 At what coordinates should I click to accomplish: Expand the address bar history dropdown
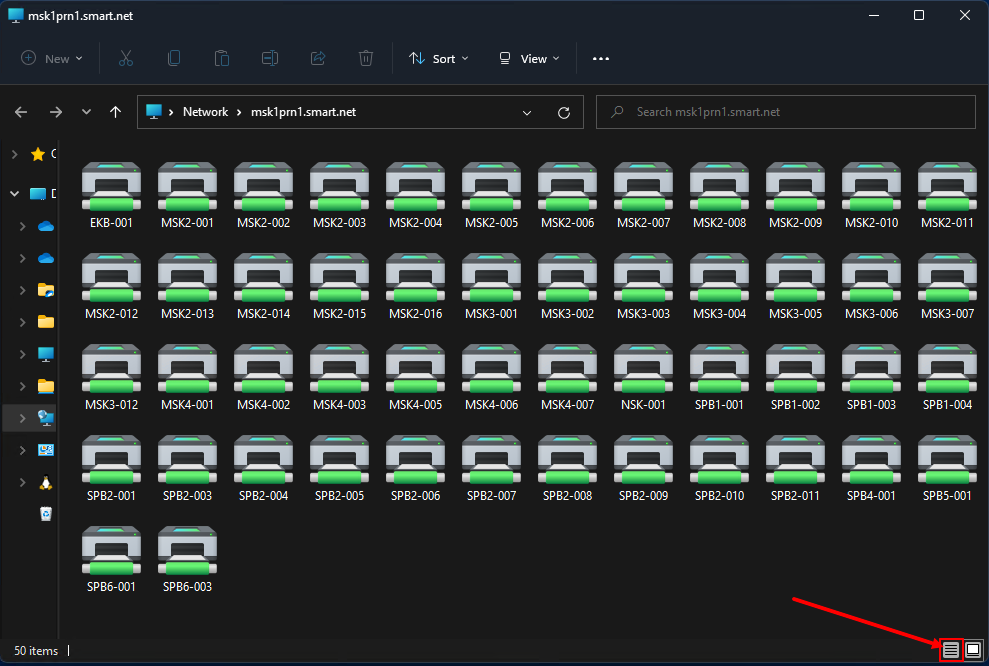point(527,113)
